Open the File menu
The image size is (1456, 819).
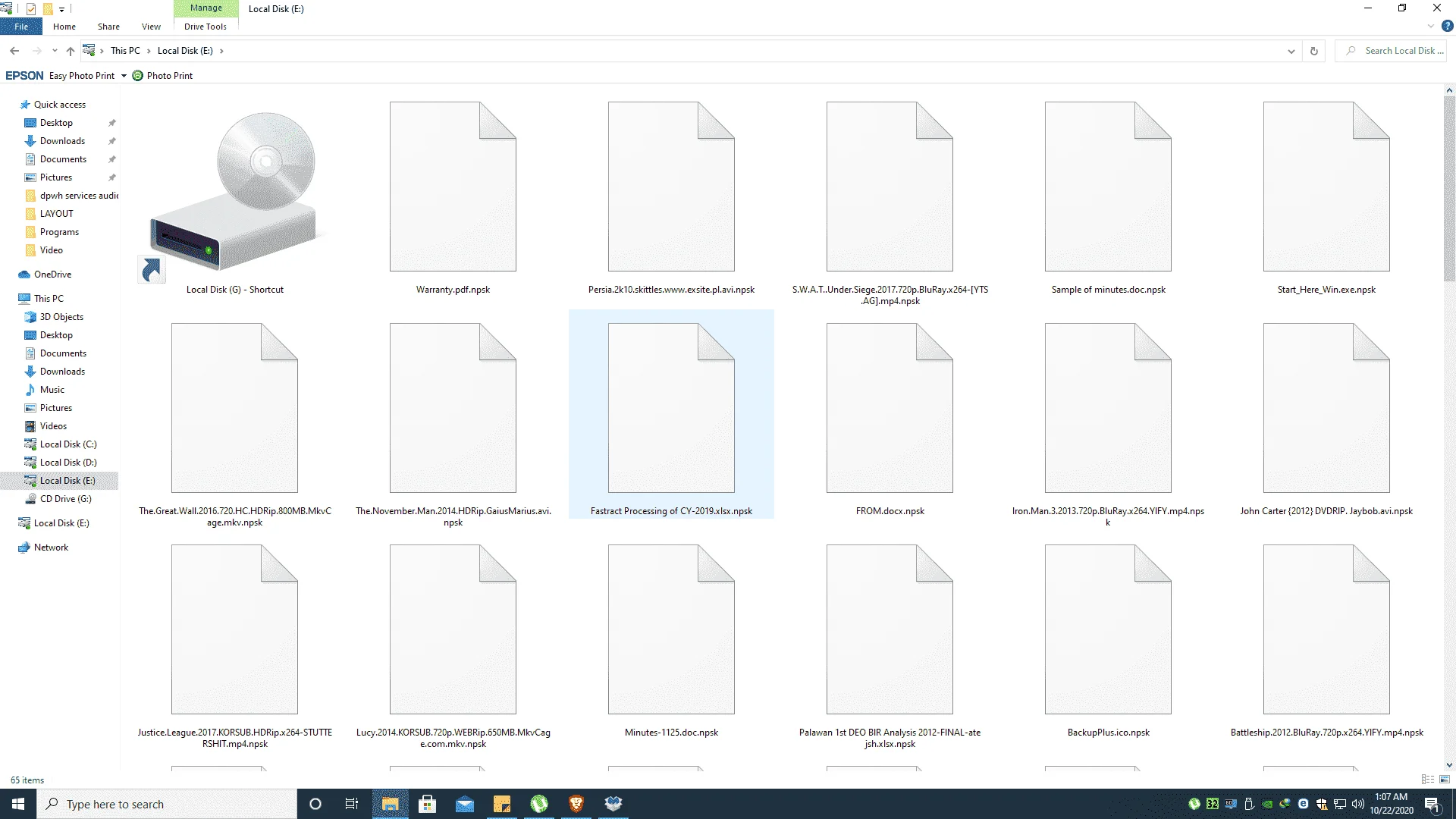[x=21, y=27]
